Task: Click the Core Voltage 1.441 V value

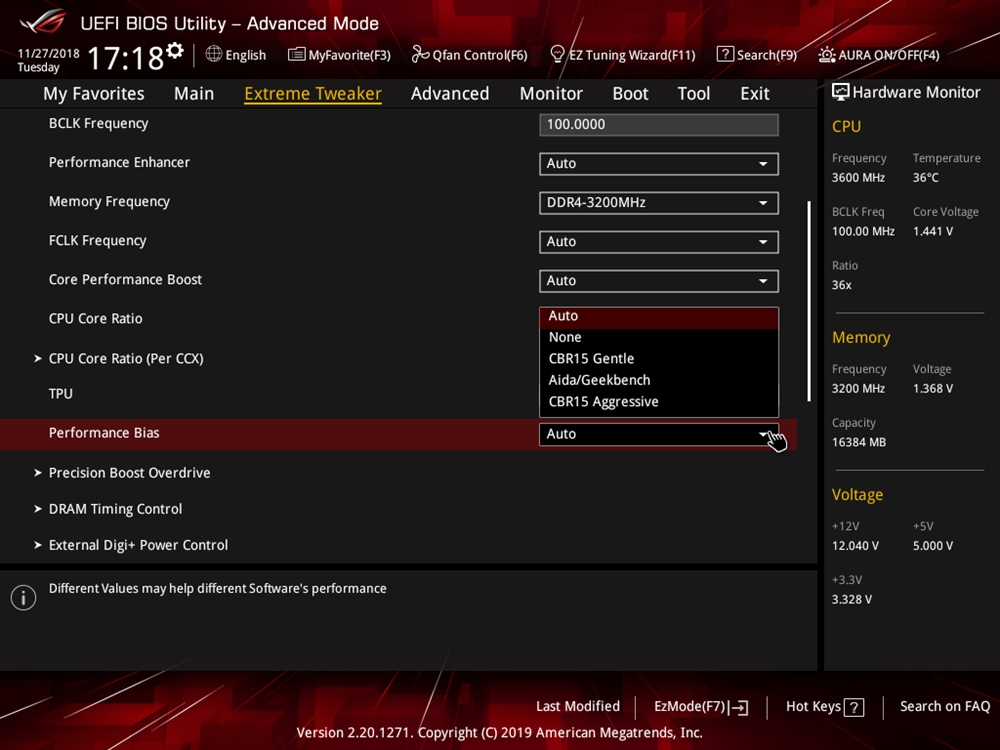Action: coord(933,232)
